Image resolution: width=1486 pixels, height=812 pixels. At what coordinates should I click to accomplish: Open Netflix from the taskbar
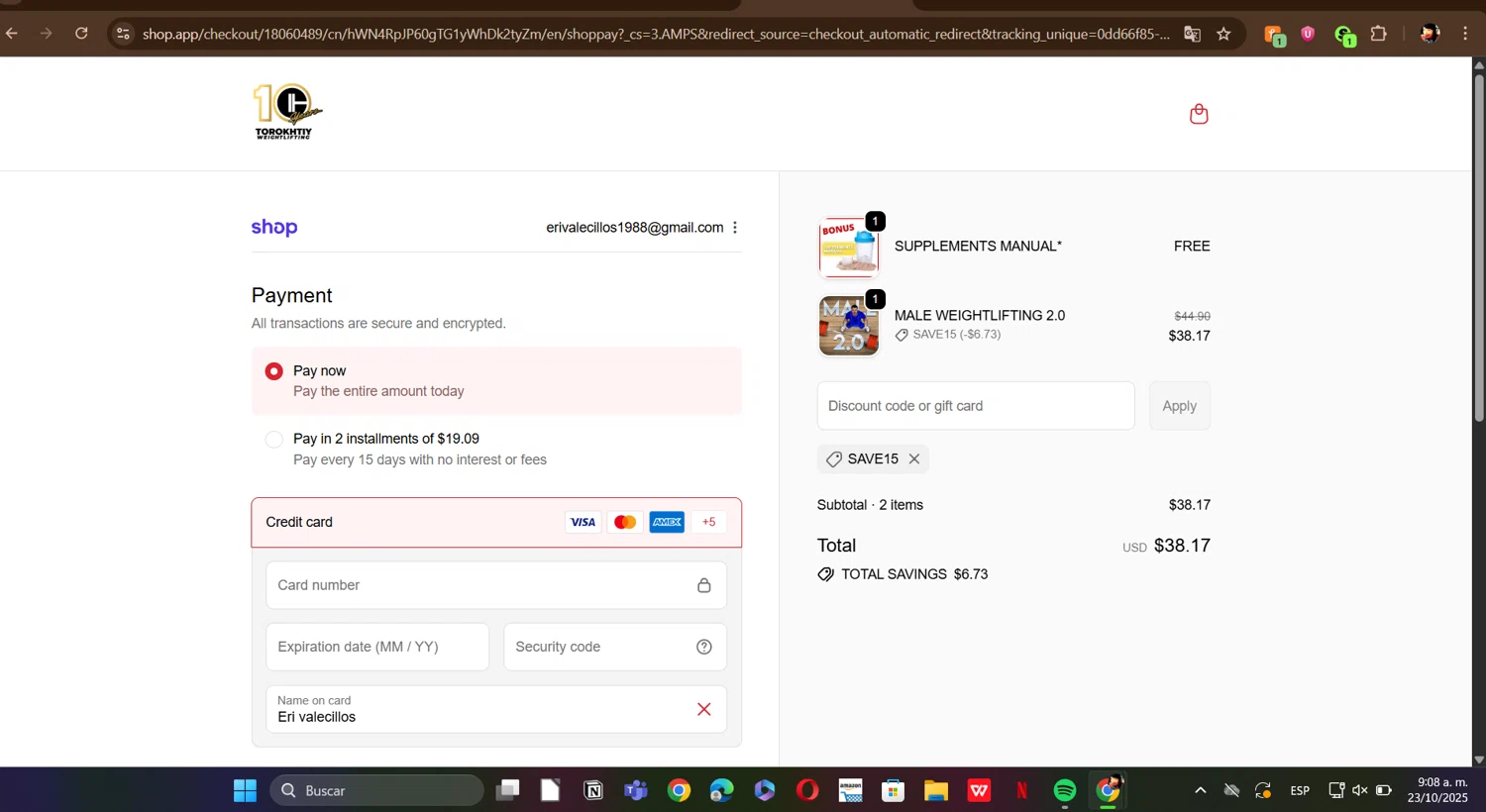(1021, 790)
